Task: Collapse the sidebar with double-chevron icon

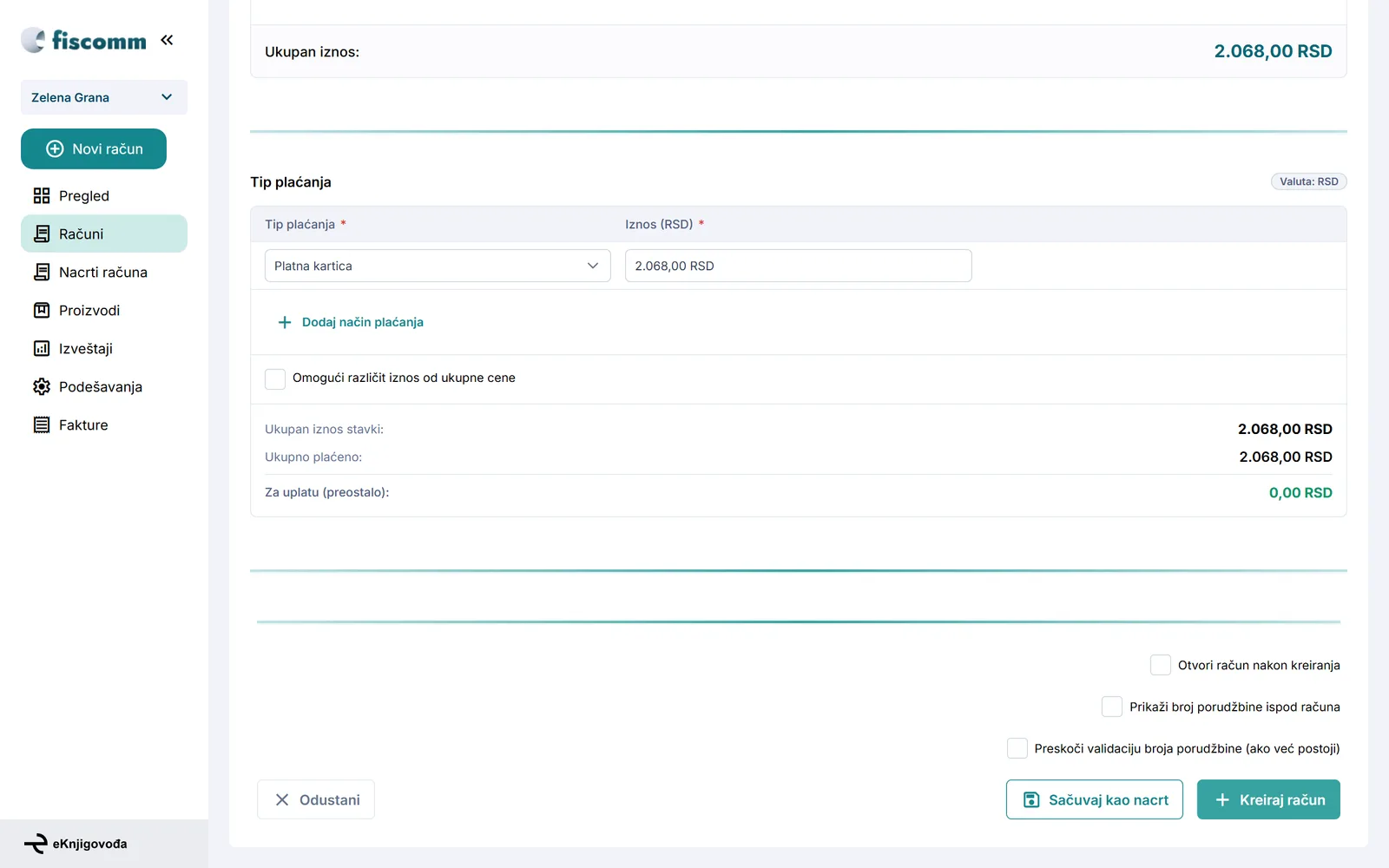Action: [x=167, y=40]
